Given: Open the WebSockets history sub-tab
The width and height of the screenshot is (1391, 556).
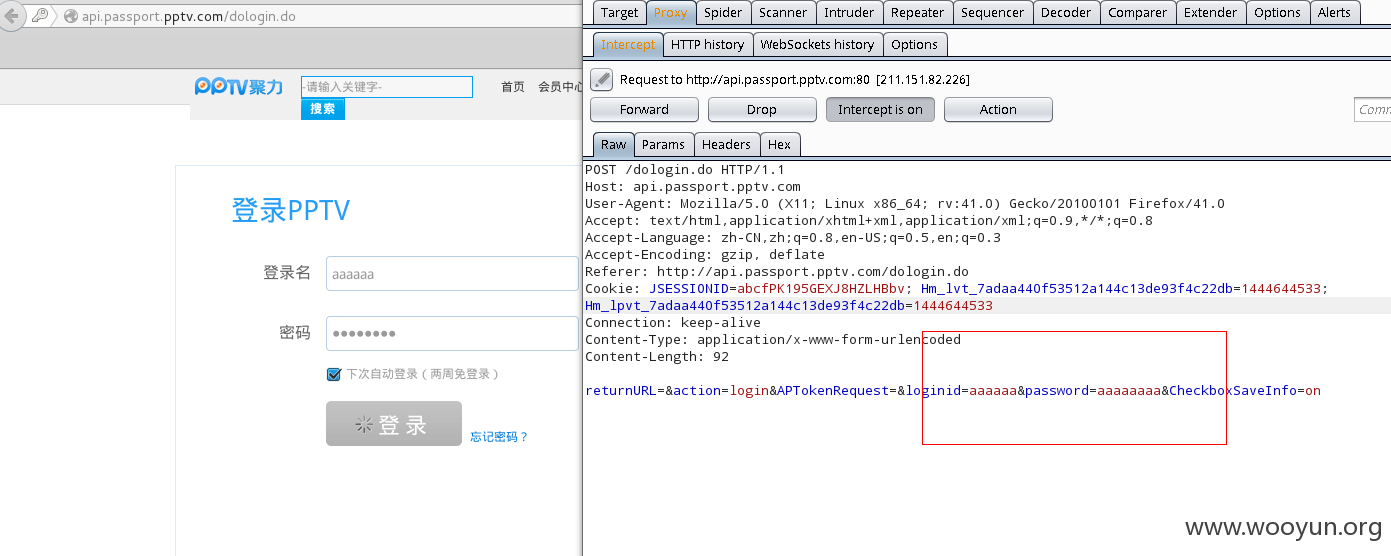Looking at the screenshot, I should (817, 44).
